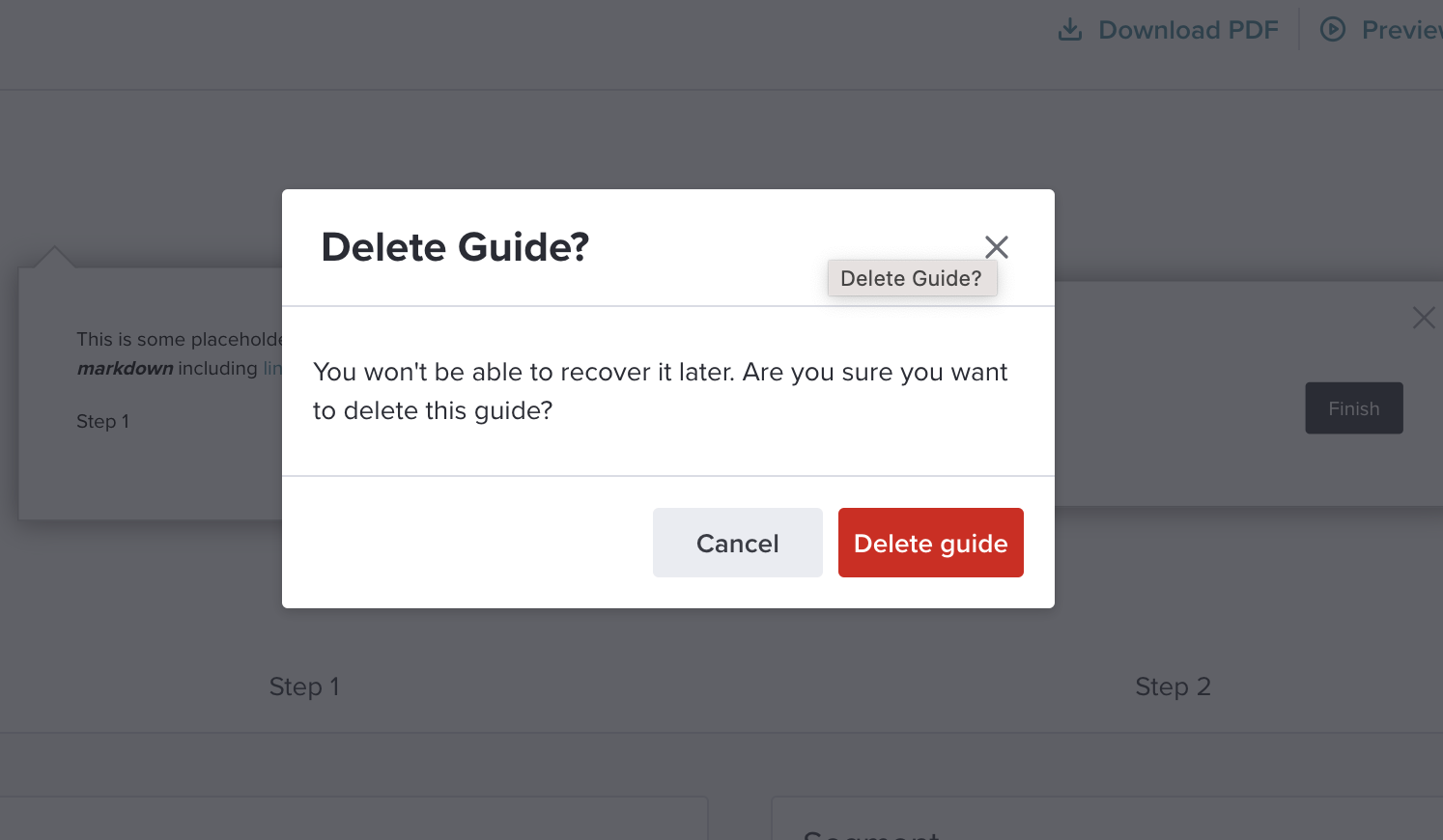
Task: Click the Preview text label
Action: (x=1402, y=30)
